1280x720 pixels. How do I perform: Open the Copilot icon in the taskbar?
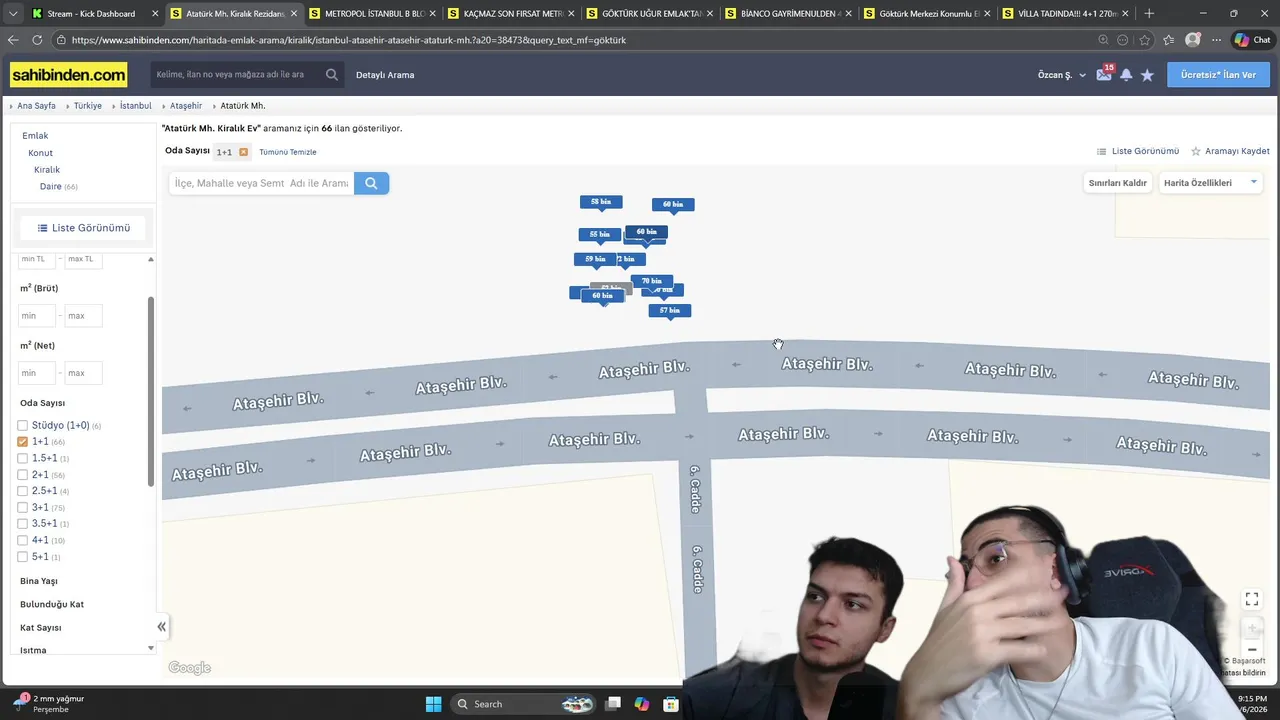(x=641, y=704)
